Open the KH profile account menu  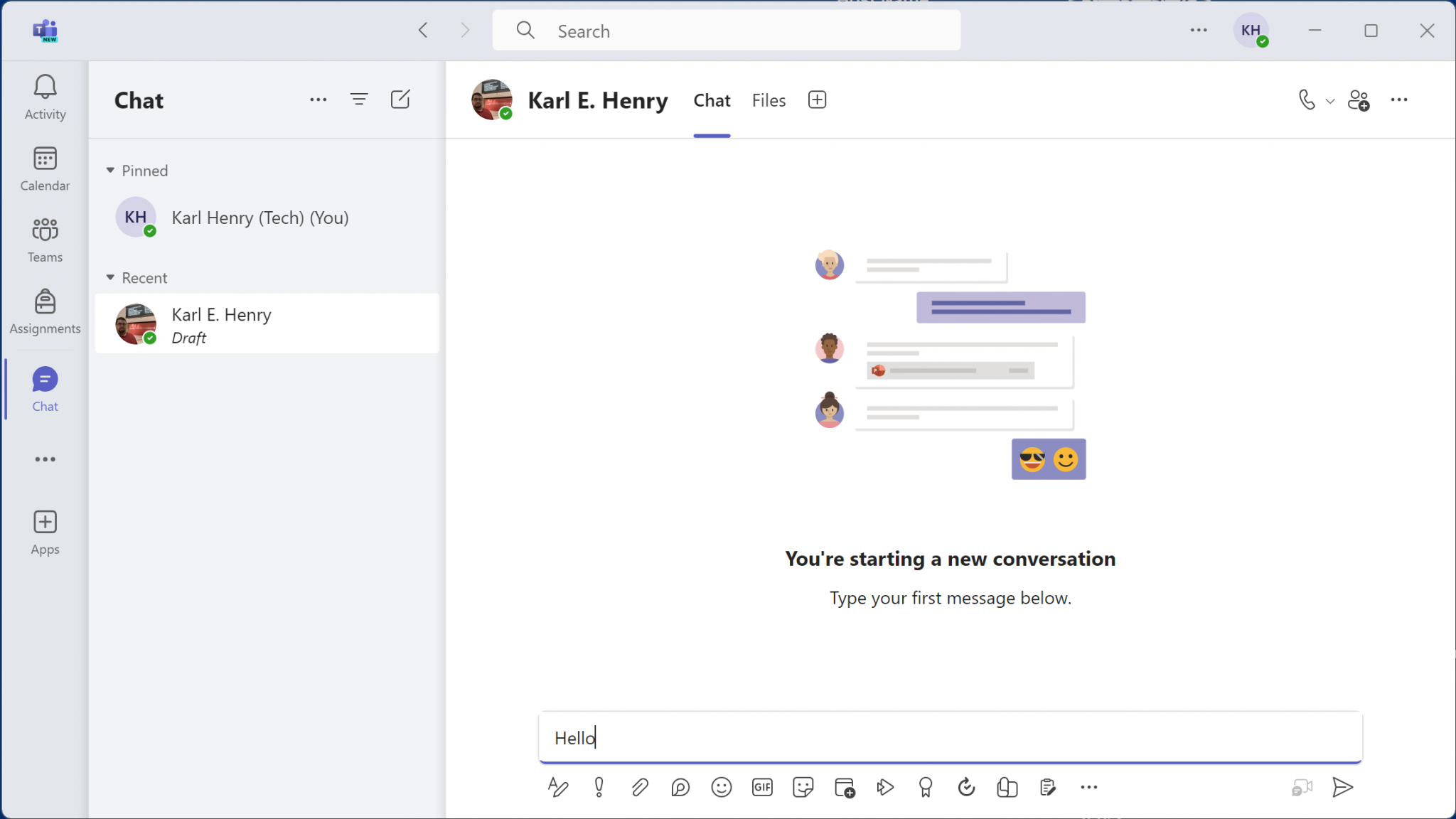(x=1251, y=31)
